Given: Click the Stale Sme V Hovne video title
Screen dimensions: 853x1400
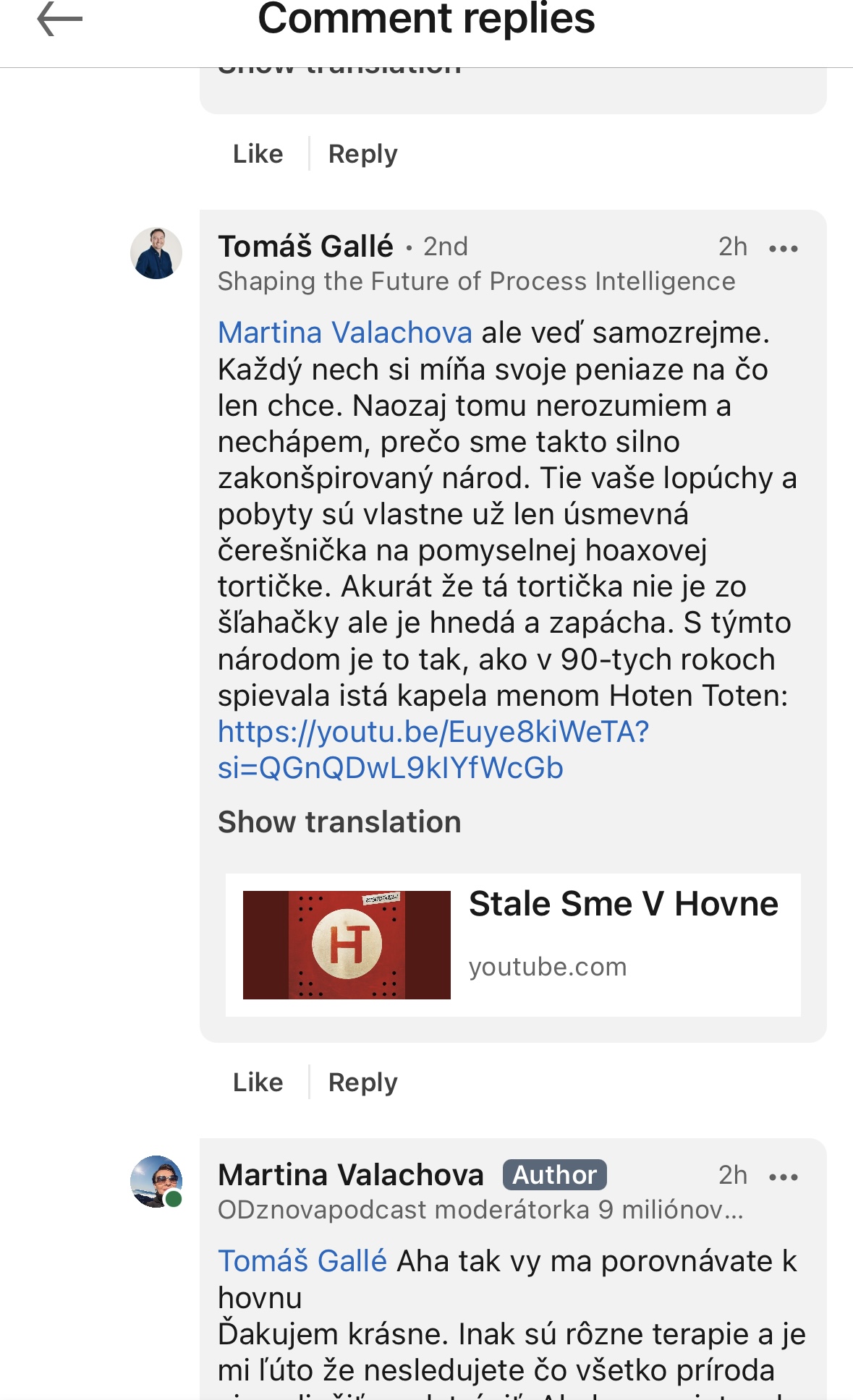Looking at the screenshot, I should (623, 903).
